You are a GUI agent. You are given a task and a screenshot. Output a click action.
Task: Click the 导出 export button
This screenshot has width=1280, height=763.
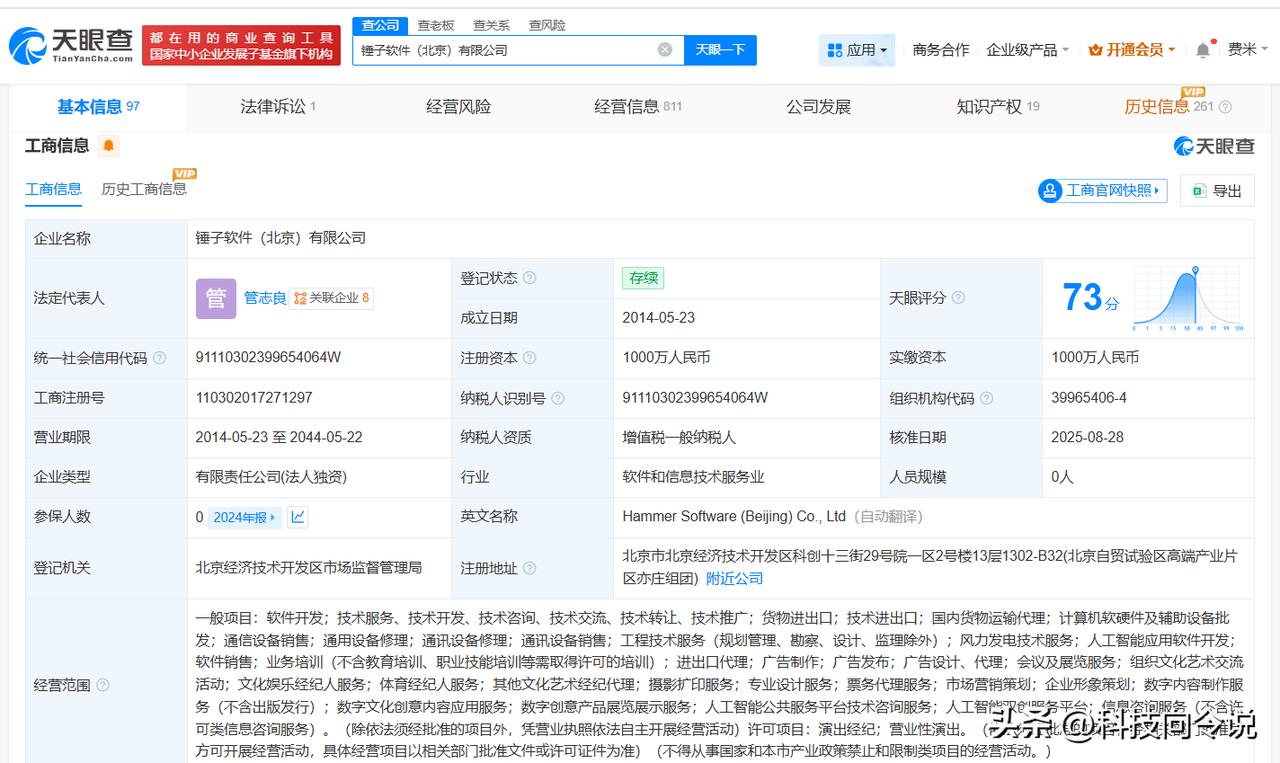1217,191
